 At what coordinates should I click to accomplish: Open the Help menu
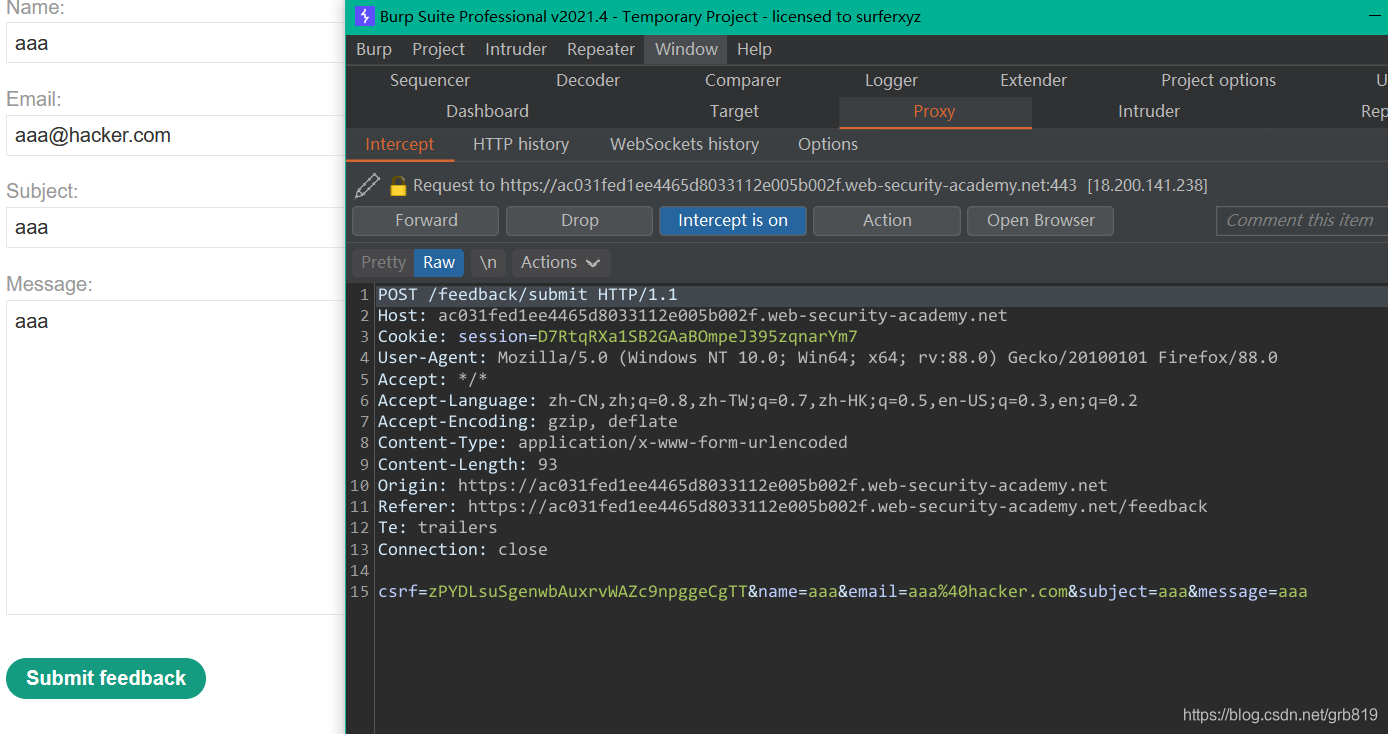click(x=754, y=49)
